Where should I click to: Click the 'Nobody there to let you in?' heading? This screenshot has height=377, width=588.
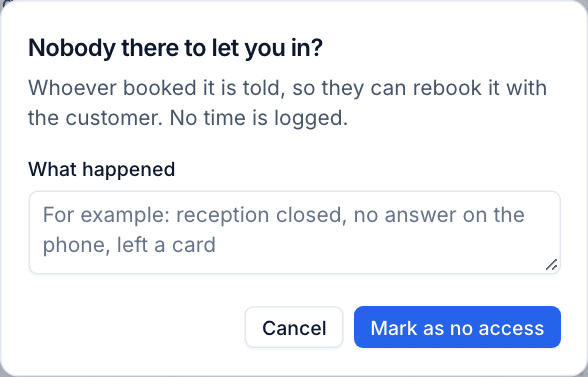coord(176,48)
